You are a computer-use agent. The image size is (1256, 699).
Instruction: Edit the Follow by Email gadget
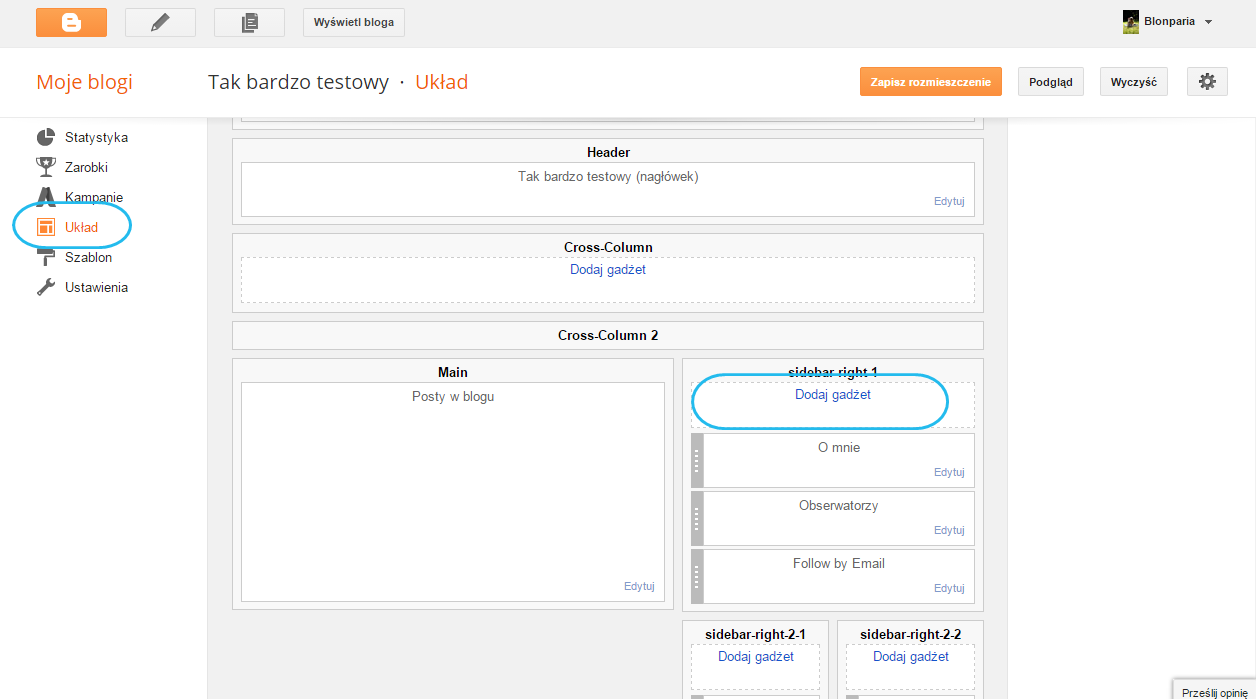tap(949, 588)
